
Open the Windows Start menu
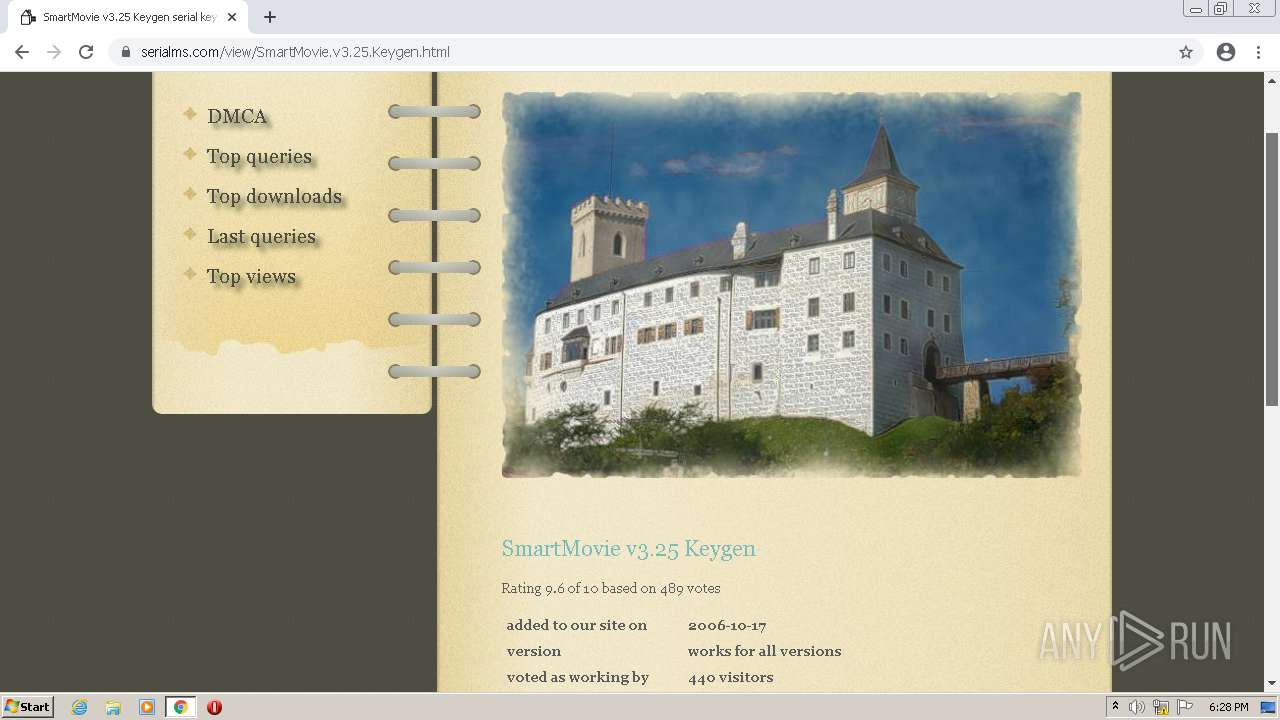point(28,706)
